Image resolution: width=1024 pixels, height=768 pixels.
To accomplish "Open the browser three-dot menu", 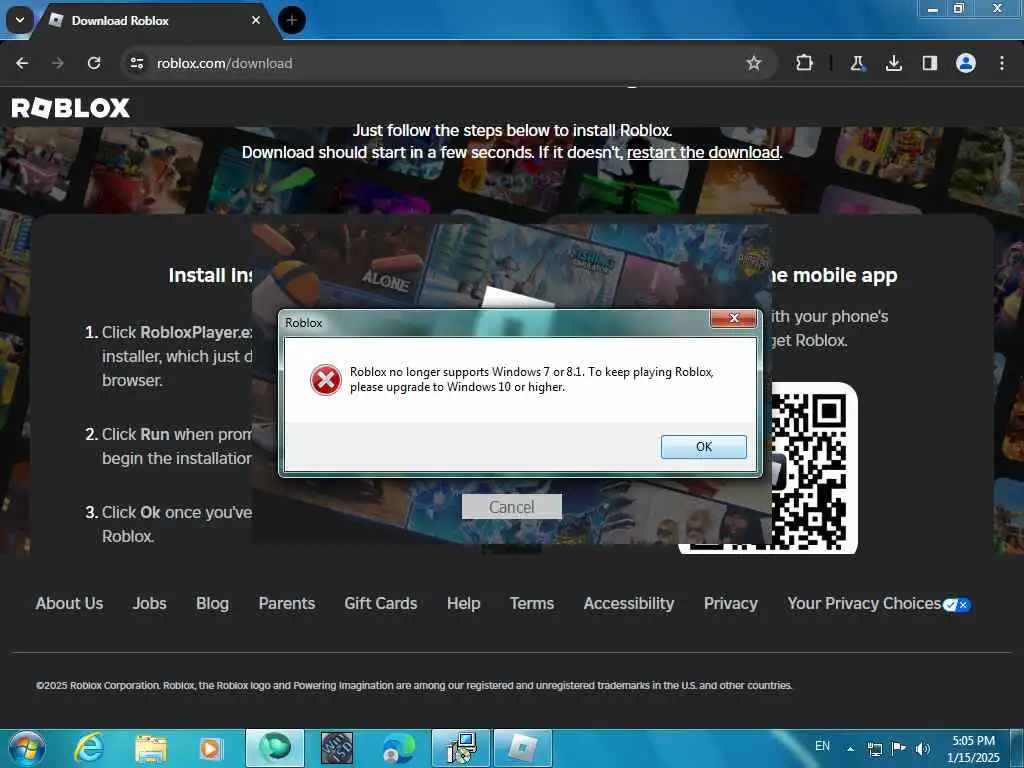I will click(1002, 63).
